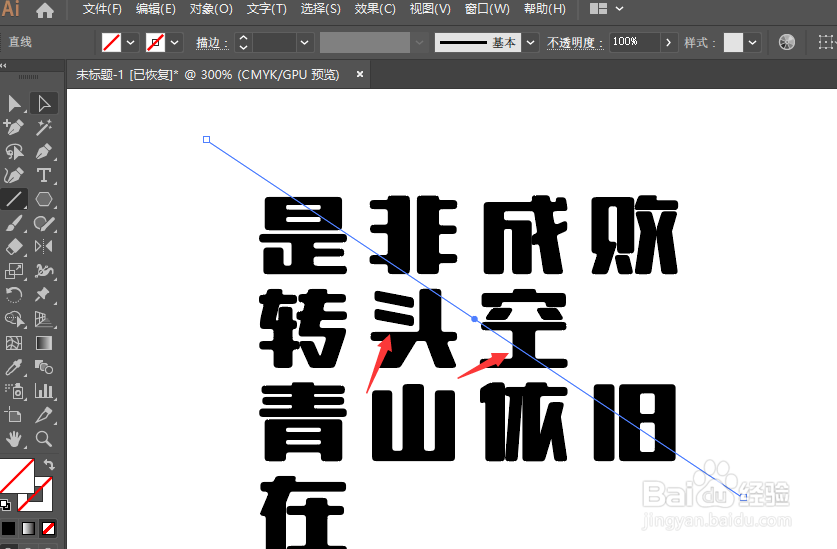This screenshot has width=837, height=549.
Task: Select the Blob Brush tool
Action: (44, 223)
